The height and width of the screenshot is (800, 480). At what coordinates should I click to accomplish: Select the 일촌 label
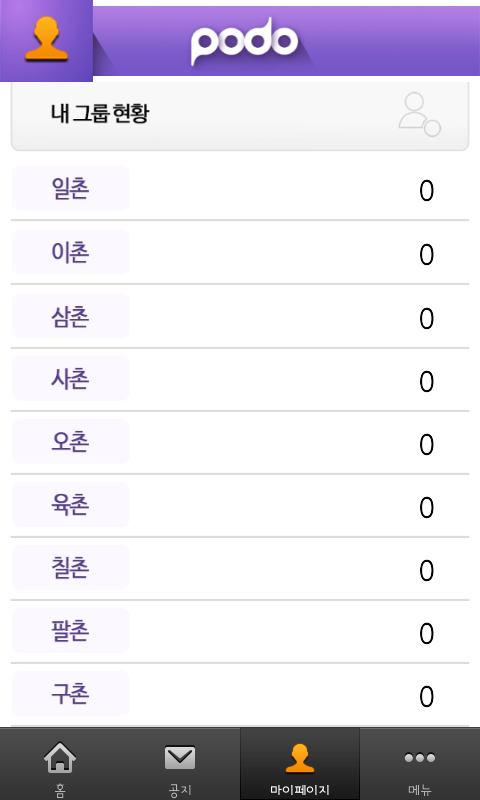(x=70, y=188)
